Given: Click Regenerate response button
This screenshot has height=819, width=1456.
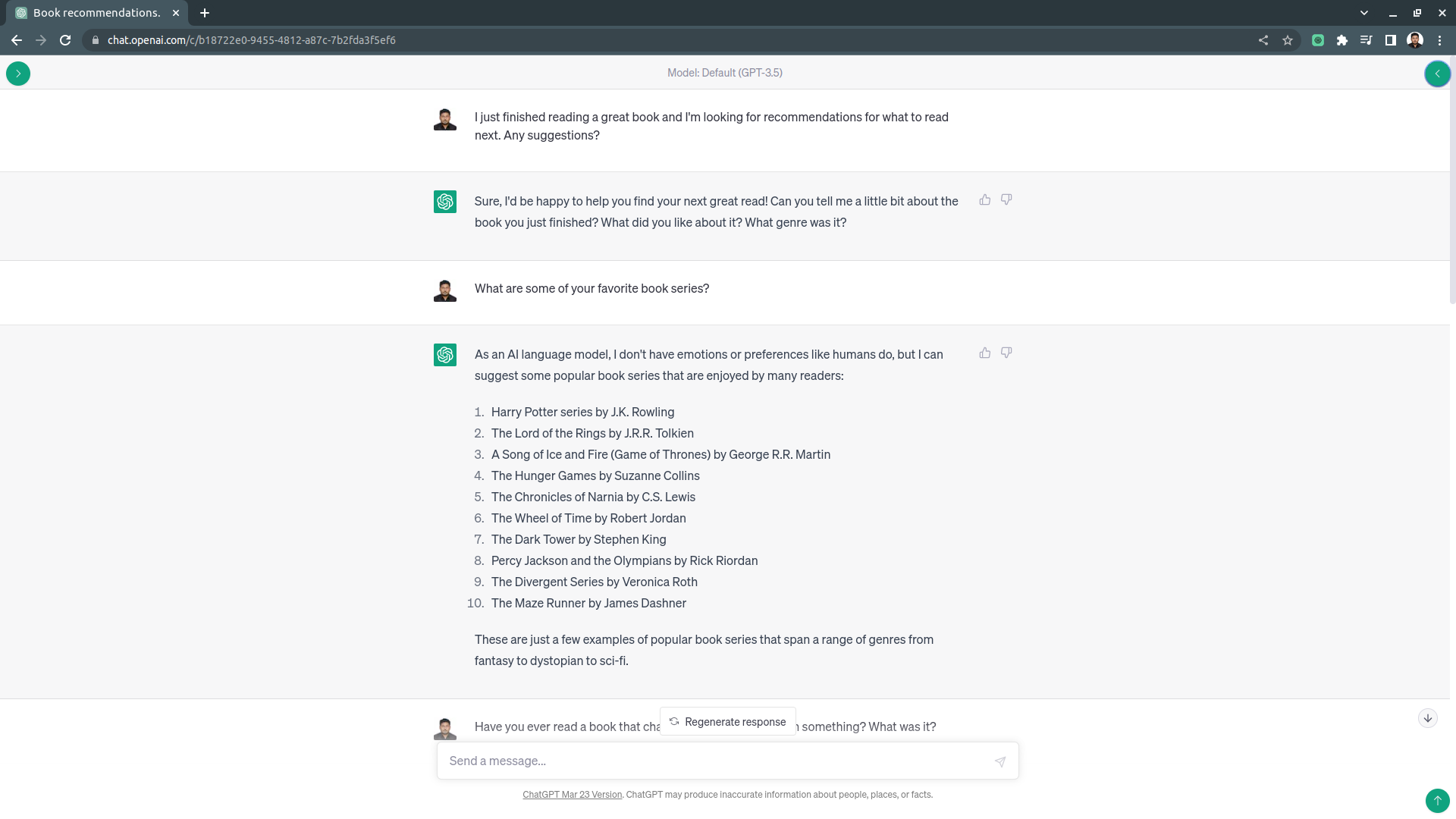Looking at the screenshot, I should coord(728,721).
